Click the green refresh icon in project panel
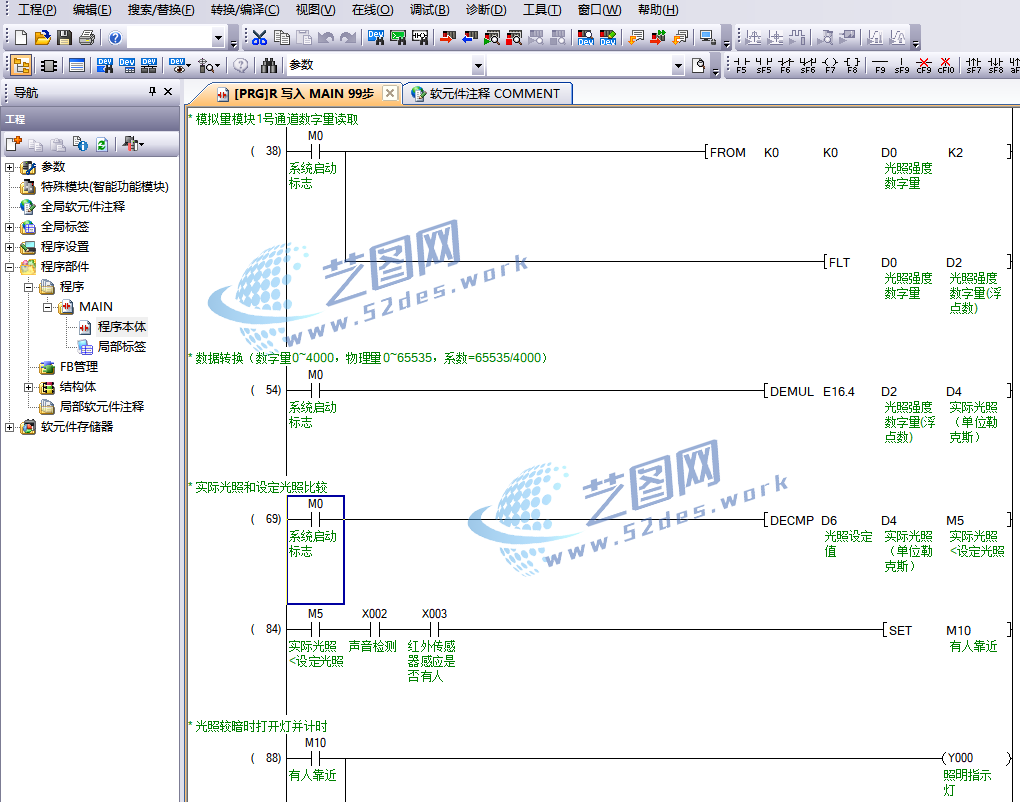1020x802 pixels. pyautogui.click(x=101, y=144)
